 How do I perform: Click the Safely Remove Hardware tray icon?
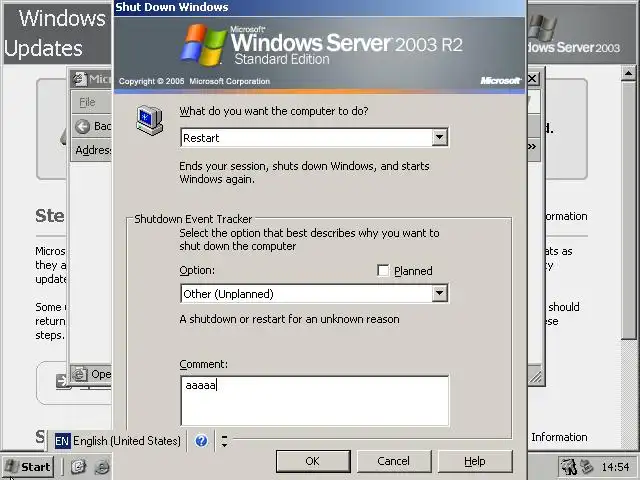587,466
